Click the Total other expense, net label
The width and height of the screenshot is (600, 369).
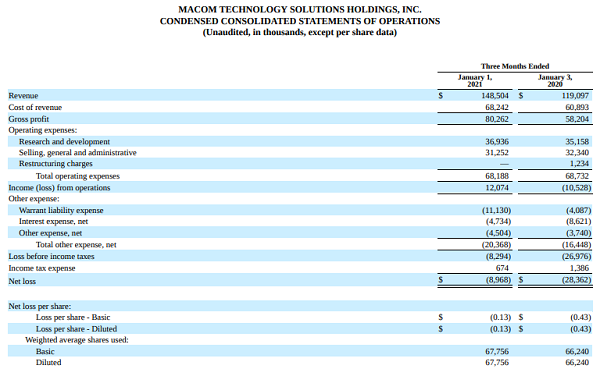(76, 245)
